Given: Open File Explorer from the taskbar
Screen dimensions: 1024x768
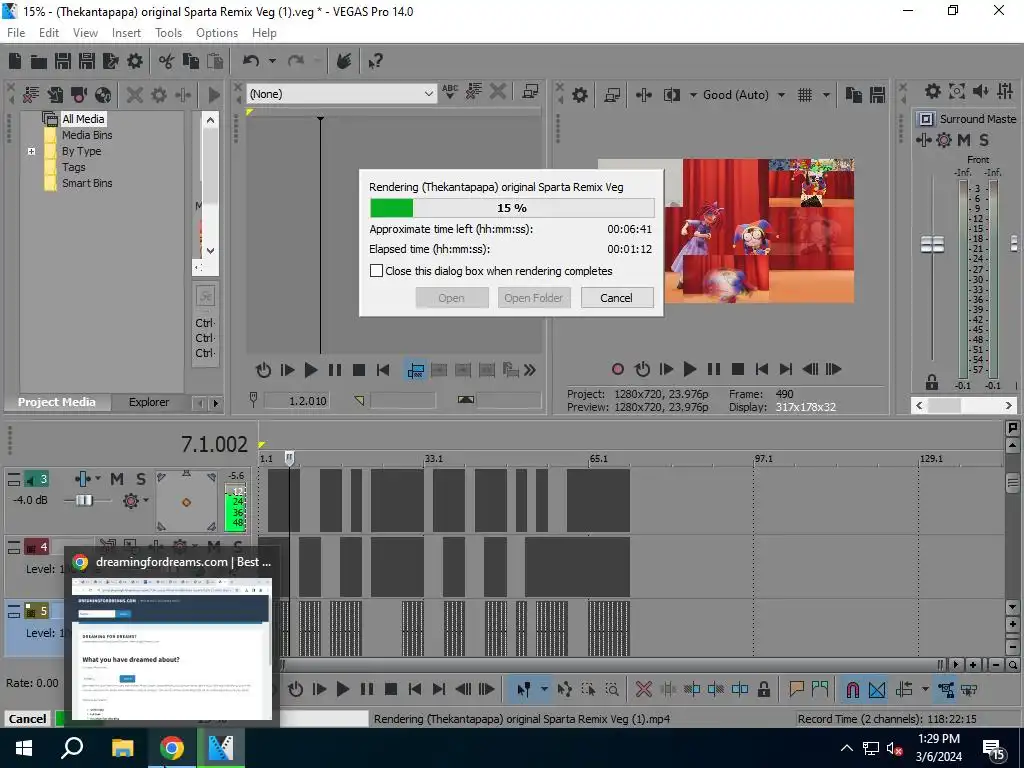Looking at the screenshot, I should tap(122, 748).
